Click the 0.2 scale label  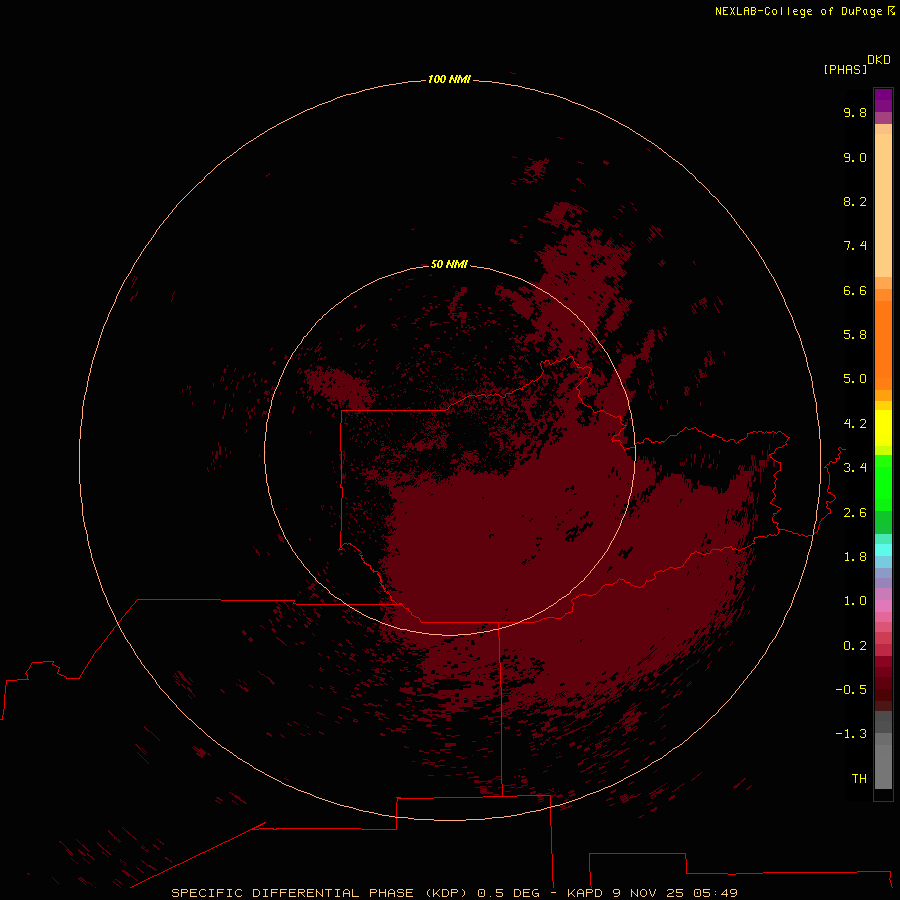(x=855, y=646)
